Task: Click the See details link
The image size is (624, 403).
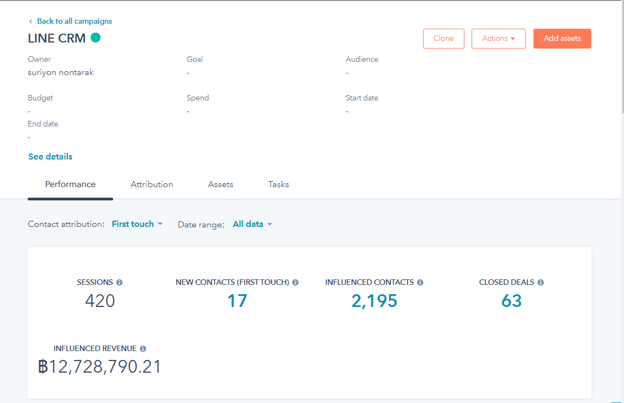Action: tap(50, 157)
